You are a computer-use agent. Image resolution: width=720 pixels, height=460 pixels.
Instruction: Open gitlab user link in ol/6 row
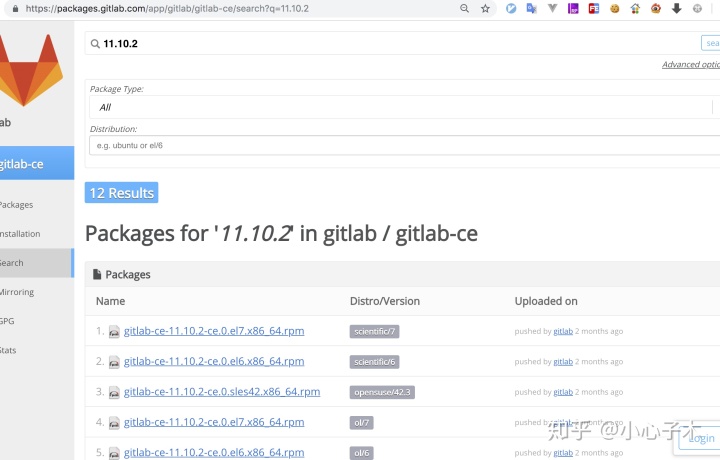tap(563, 453)
